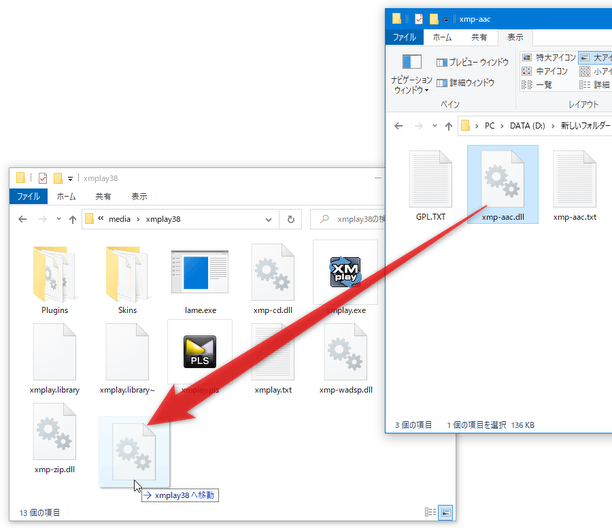
Task: Expand chevron after media in xmplay38 address
Action: coord(138,219)
